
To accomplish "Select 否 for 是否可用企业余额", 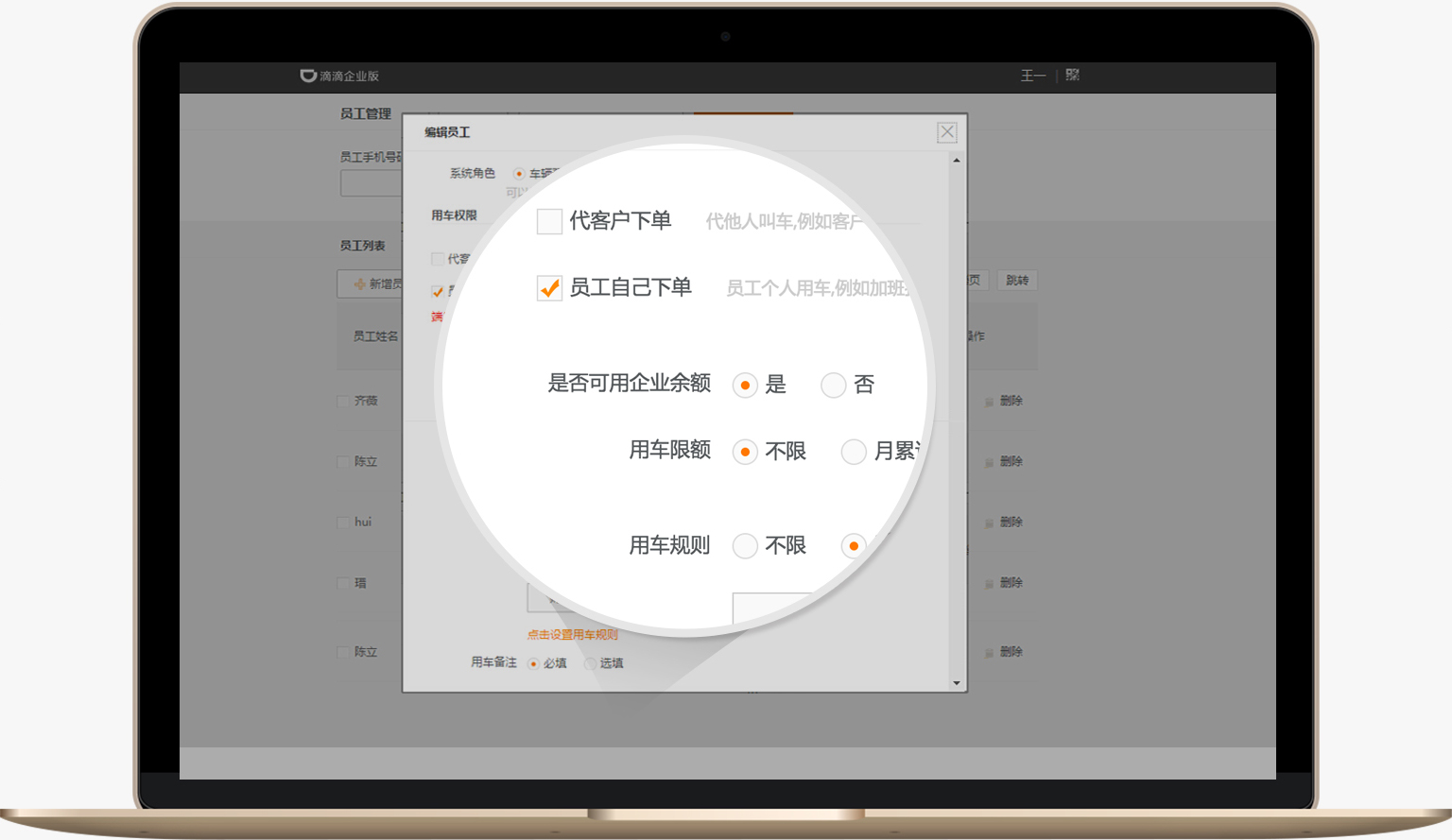I will coord(834,386).
